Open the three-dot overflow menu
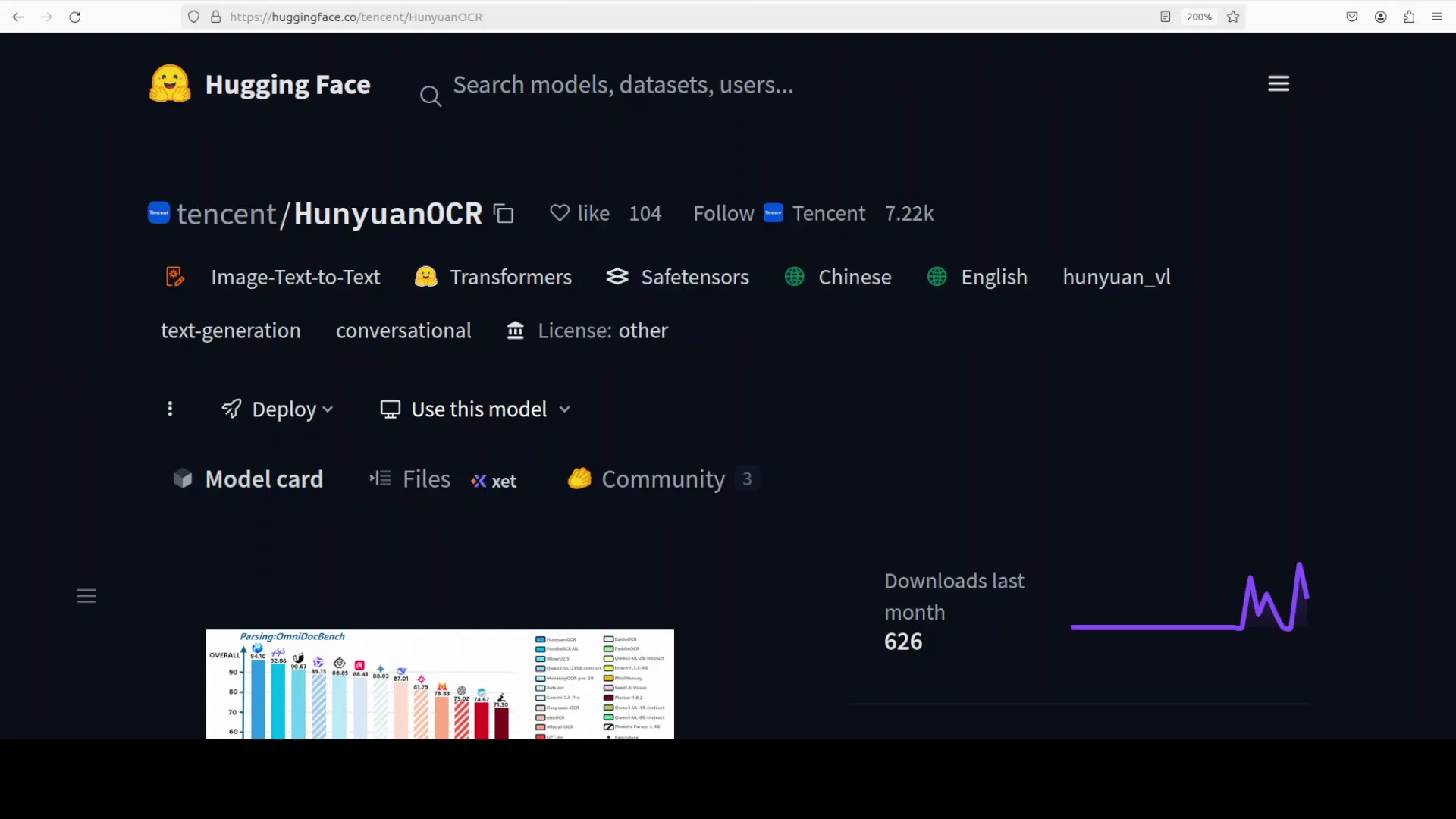 pos(170,409)
